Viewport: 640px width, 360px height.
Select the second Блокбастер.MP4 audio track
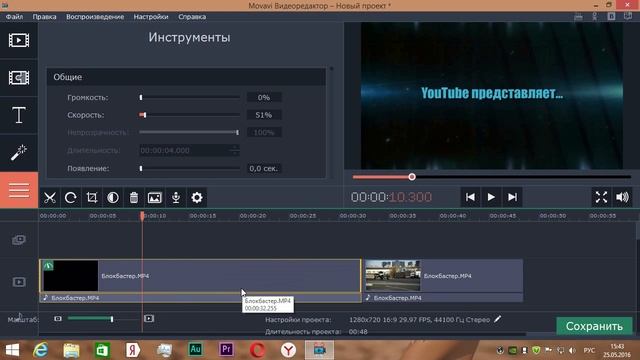443,298
